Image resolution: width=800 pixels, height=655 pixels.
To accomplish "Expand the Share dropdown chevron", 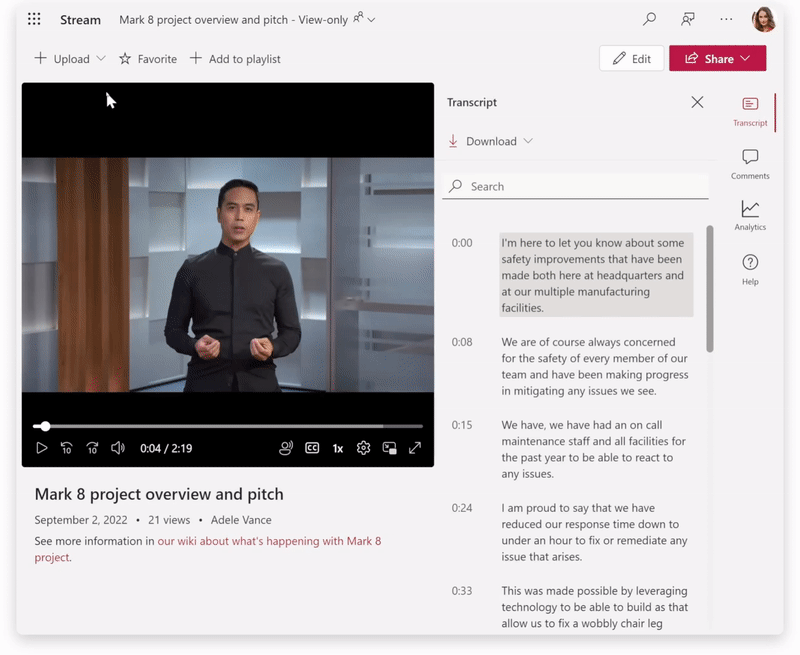I will [745, 59].
